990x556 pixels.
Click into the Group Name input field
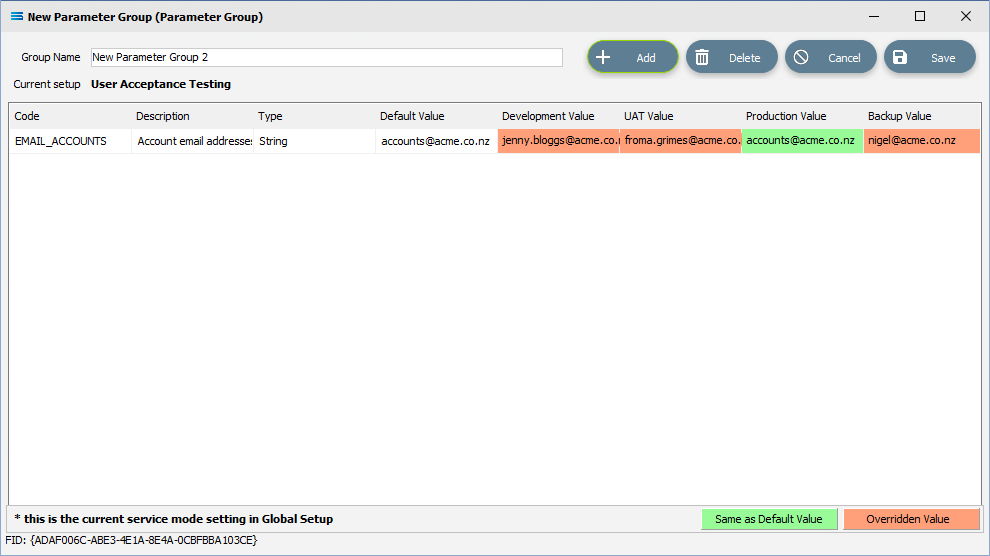pyautogui.click(x=326, y=57)
